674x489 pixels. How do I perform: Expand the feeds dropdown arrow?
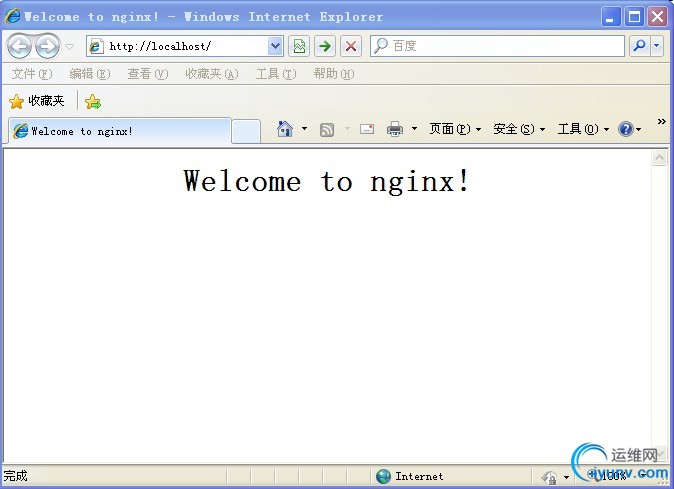click(347, 128)
